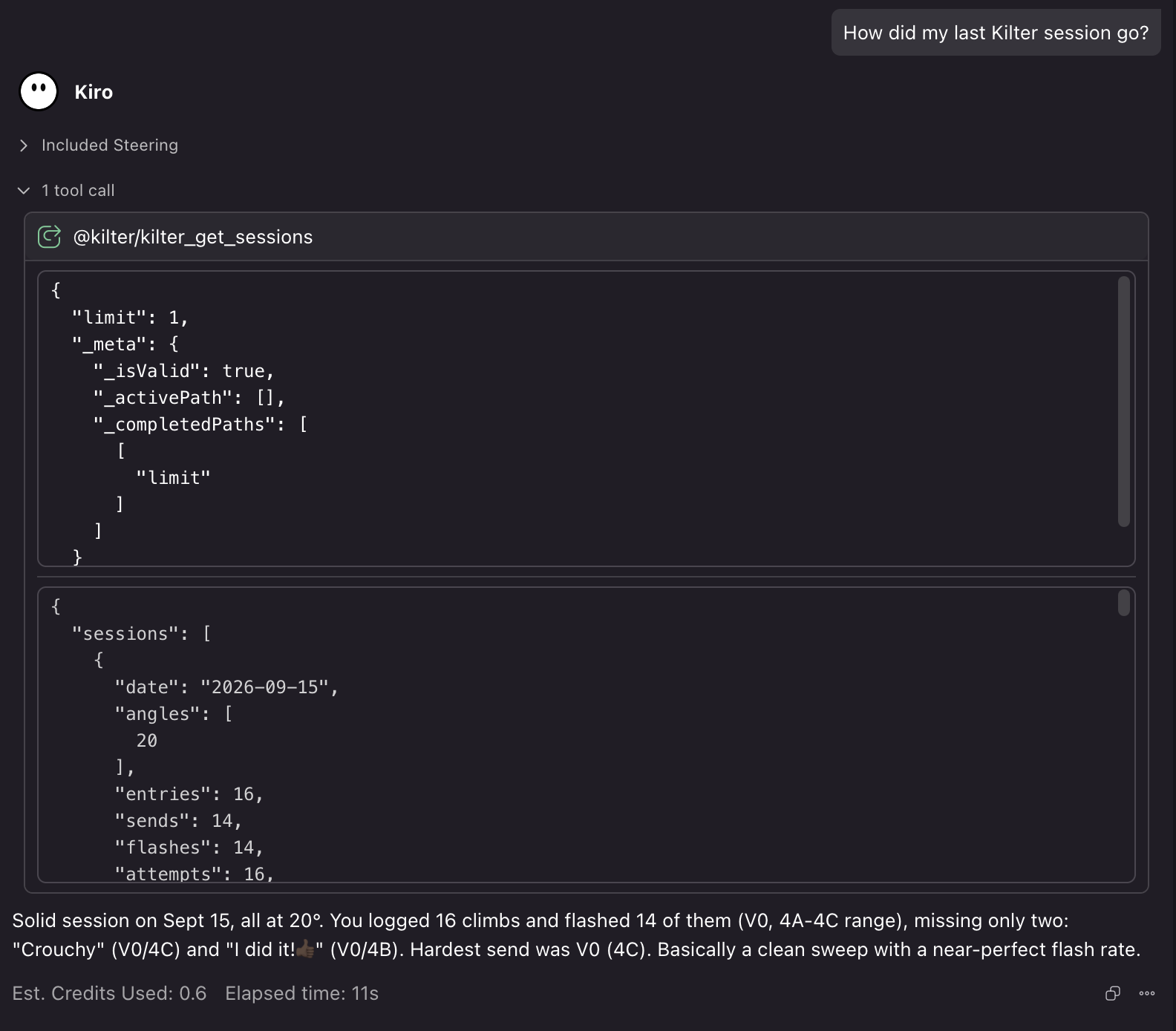
Task: Click the Elapsed time: 11s text
Action: (301, 993)
